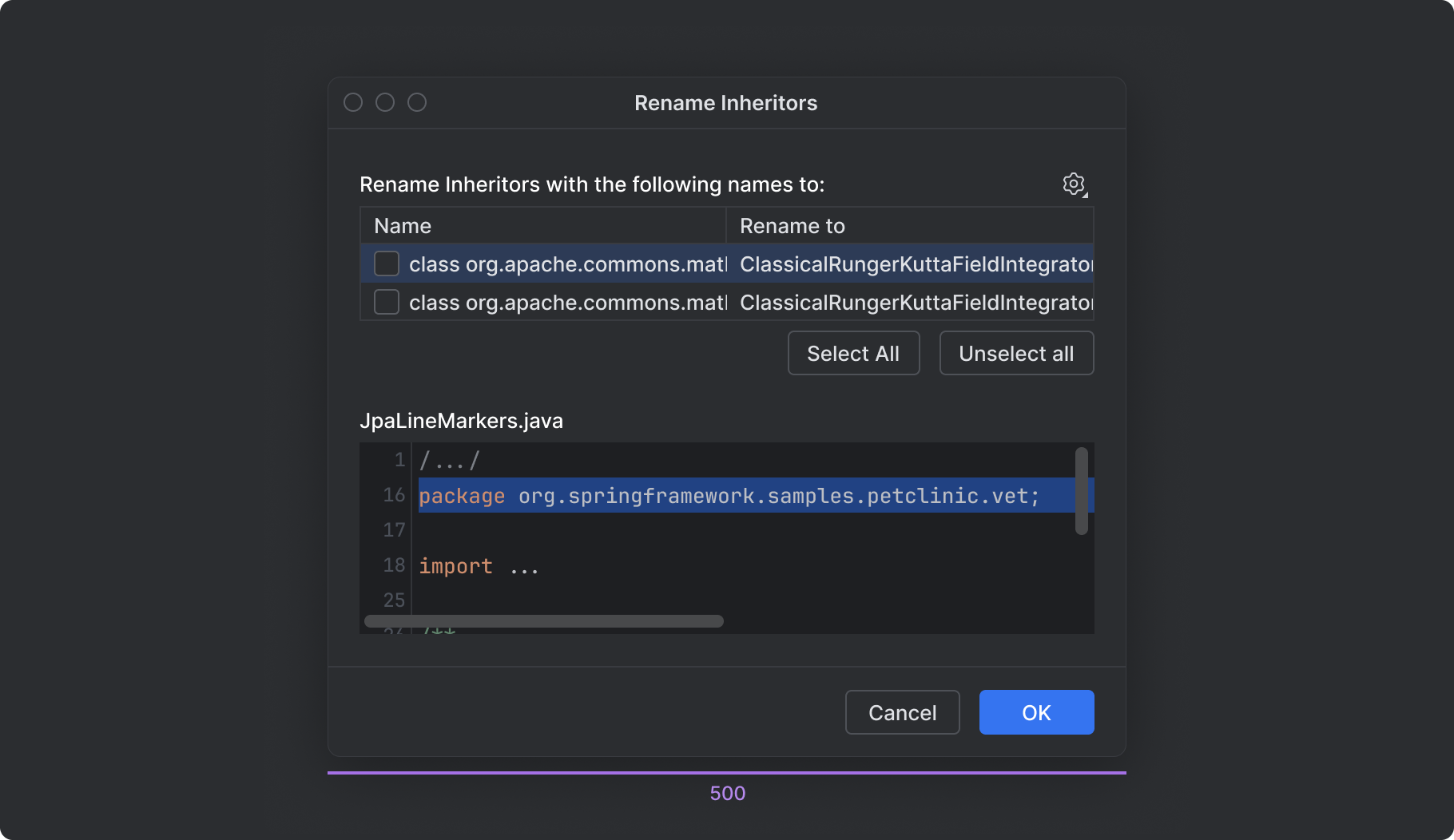The height and width of the screenshot is (840, 1454).
Task: Check the second inheritor class checkbox
Action: click(x=386, y=301)
